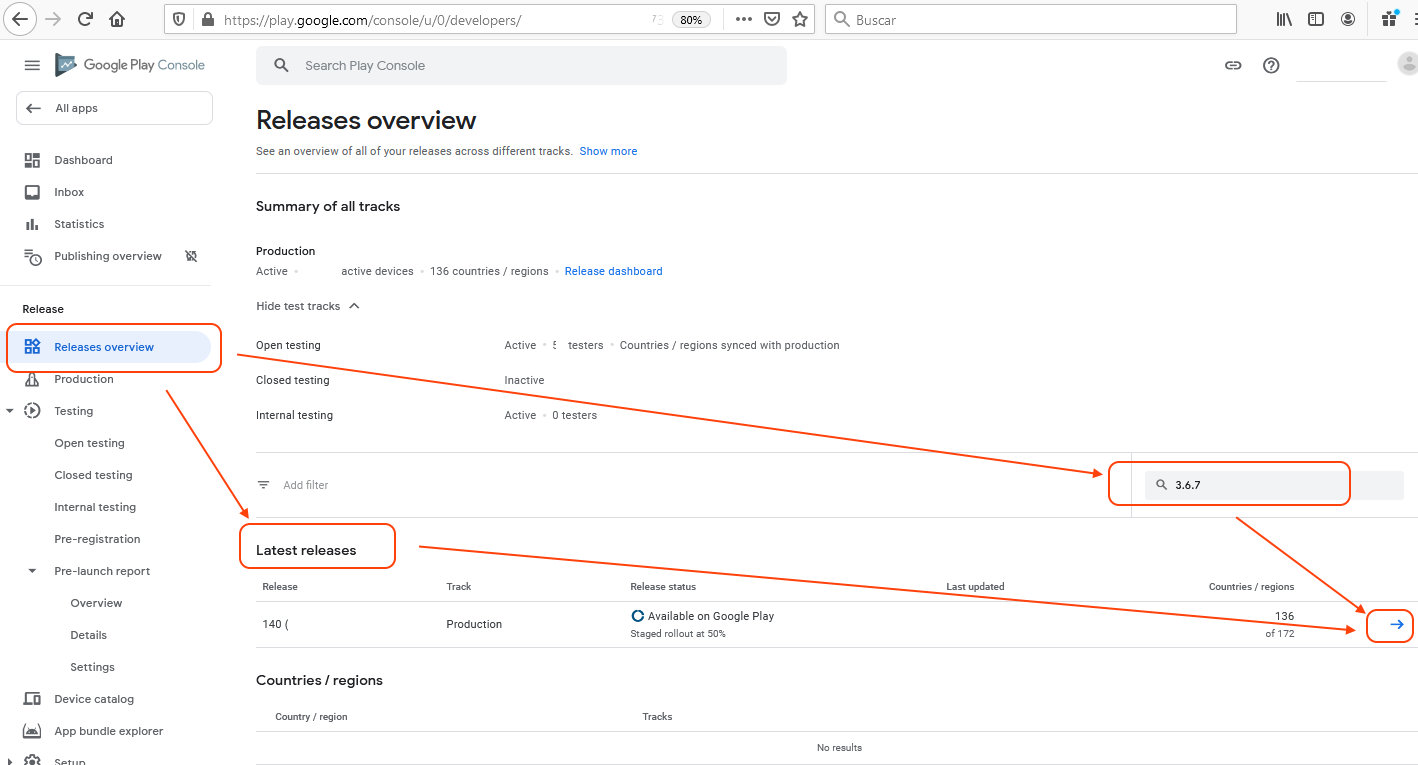The width and height of the screenshot is (1418, 765).
Task: Go to the browser home page
Action: tap(117, 19)
